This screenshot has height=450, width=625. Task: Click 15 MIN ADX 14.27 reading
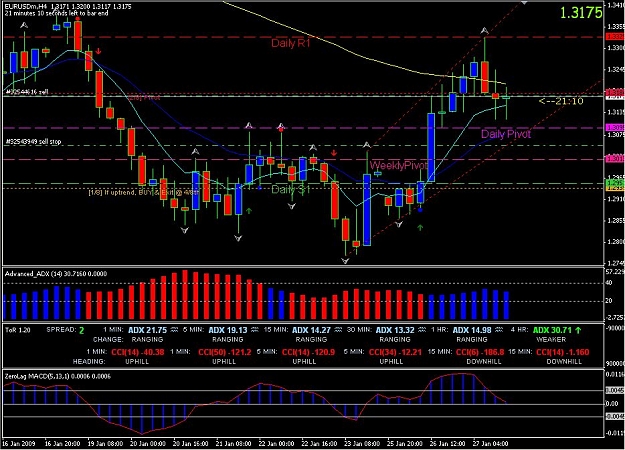pyautogui.click(x=311, y=330)
